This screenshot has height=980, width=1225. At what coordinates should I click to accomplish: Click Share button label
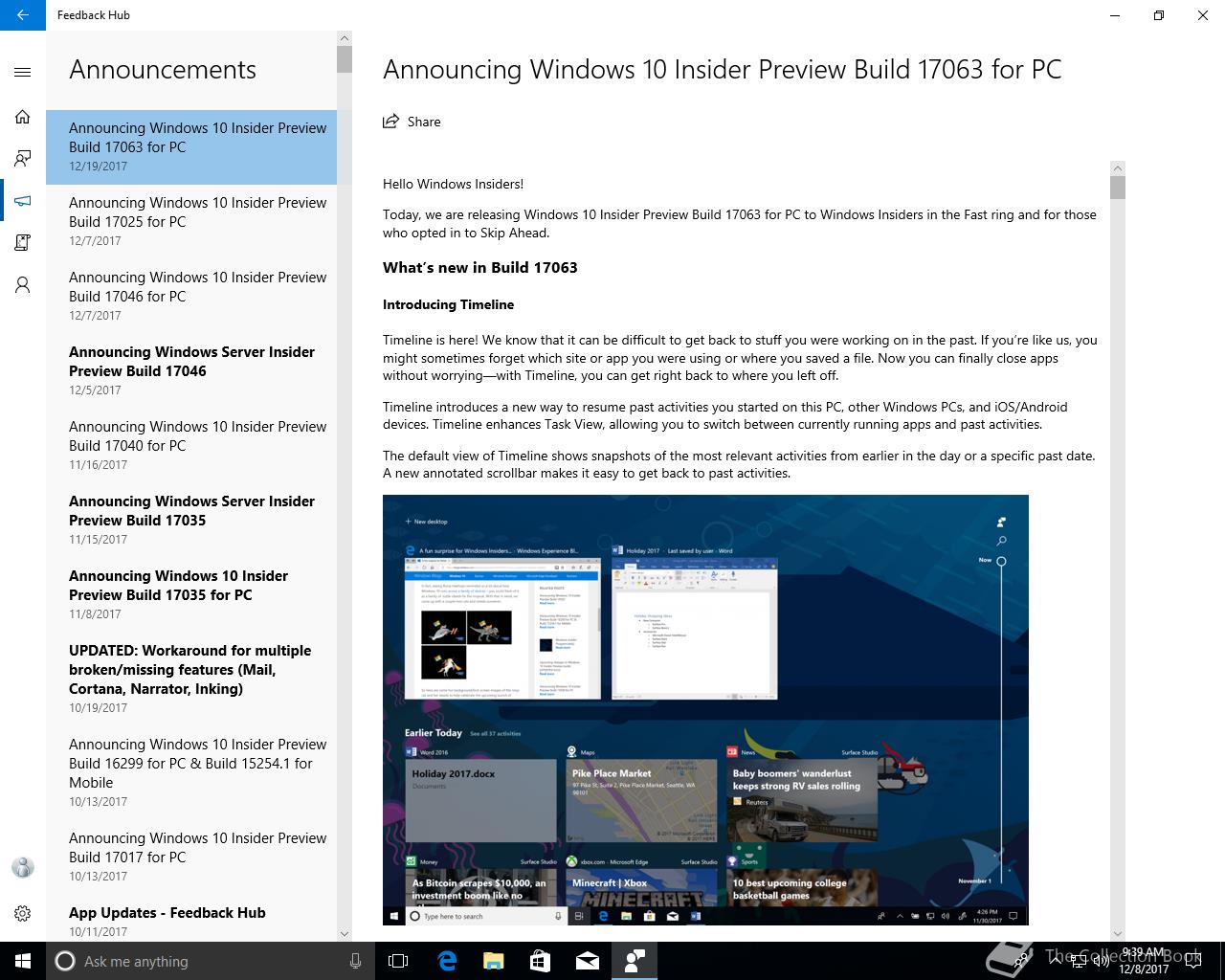[424, 122]
